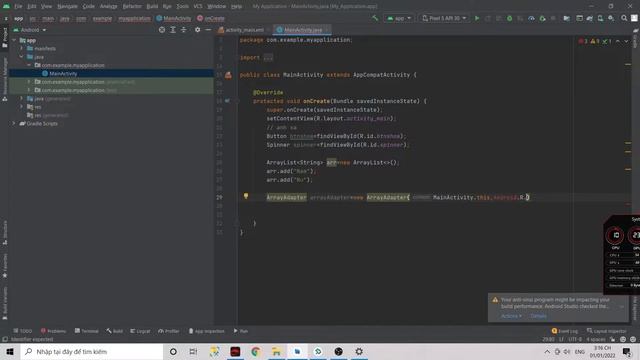This screenshot has height=360, width=640.
Task: Click the Collapse All icon in Project panel
Action: [184, 30]
